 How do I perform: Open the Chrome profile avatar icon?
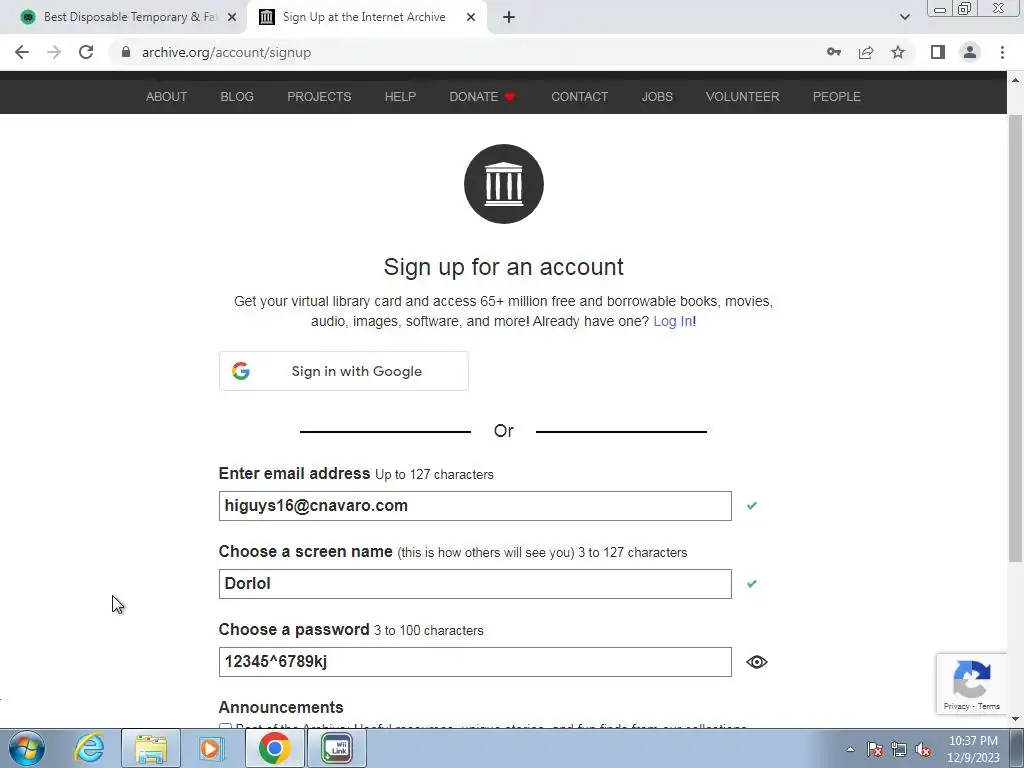click(x=970, y=52)
